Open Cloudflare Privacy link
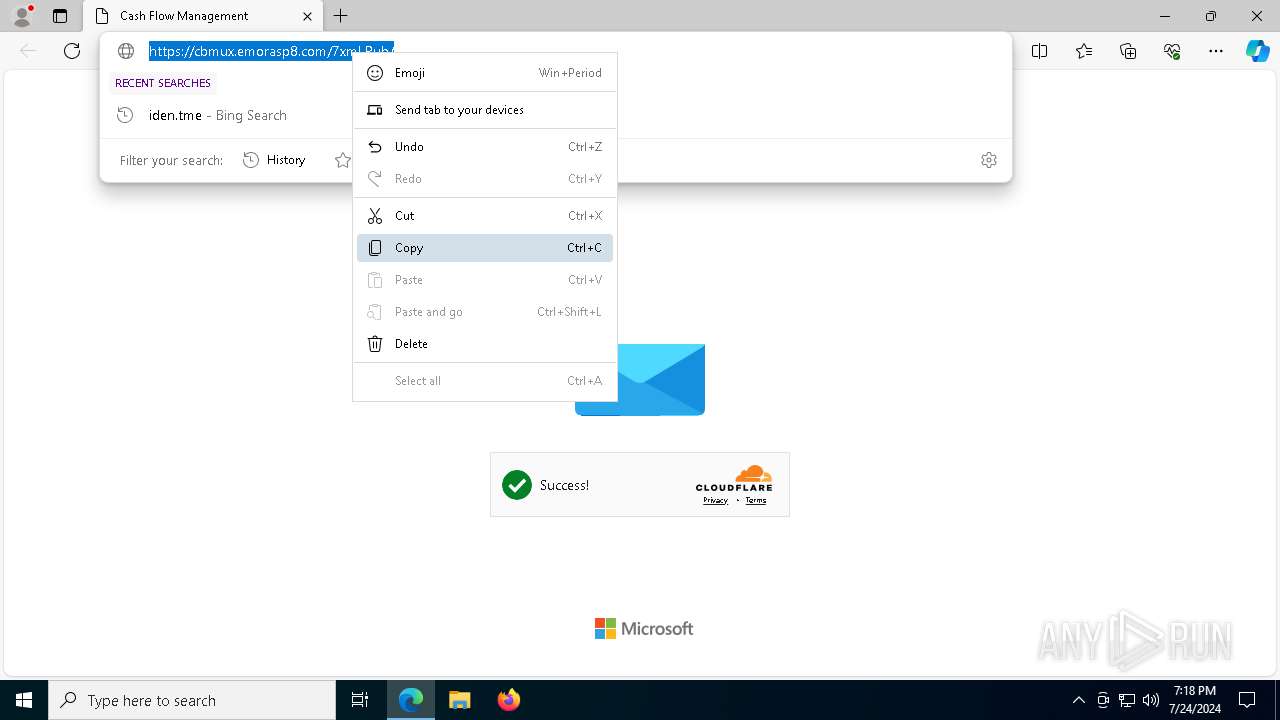Screen dimensions: 1280x720 point(715,501)
